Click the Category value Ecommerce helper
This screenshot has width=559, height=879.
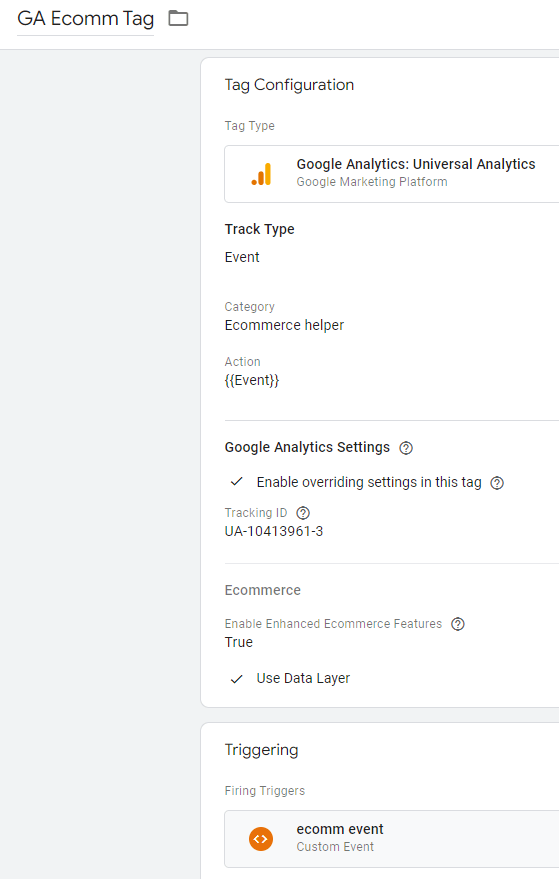coord(284,325)
